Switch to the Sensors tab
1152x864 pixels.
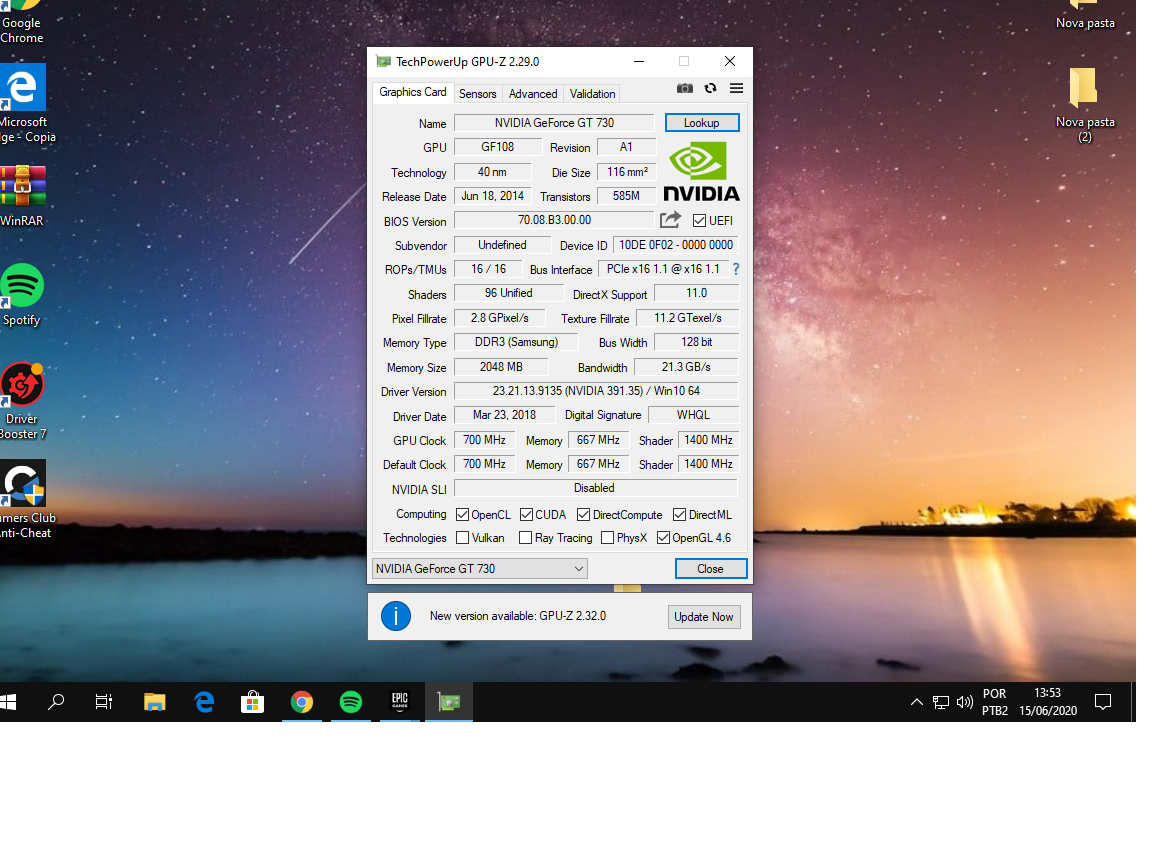(478, 94)
